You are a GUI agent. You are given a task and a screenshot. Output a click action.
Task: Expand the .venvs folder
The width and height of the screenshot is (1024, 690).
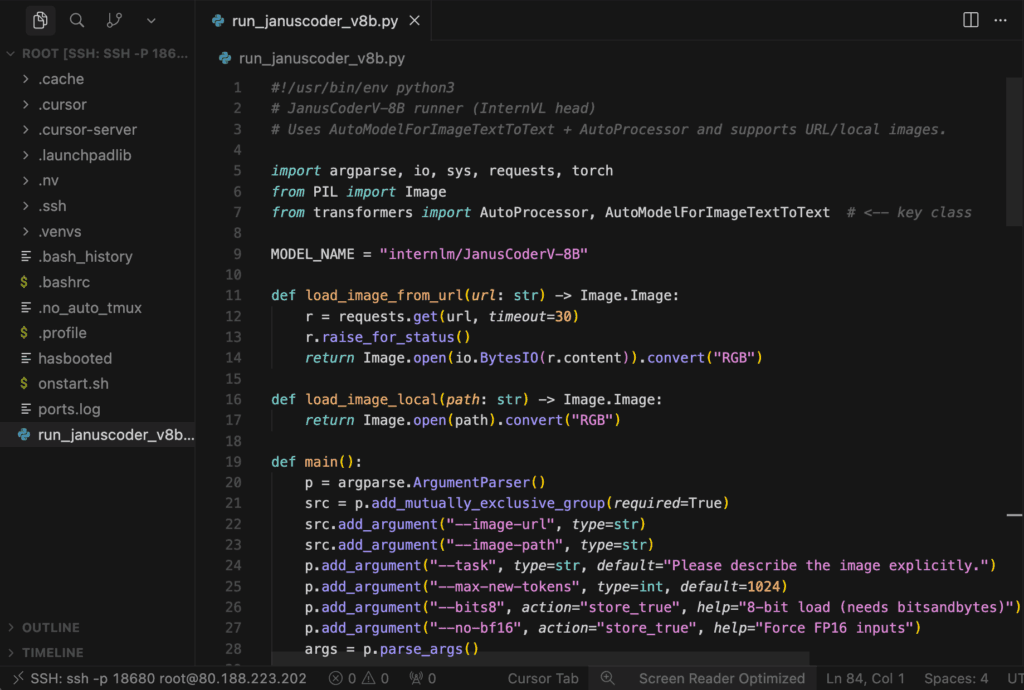coord(60,231)
